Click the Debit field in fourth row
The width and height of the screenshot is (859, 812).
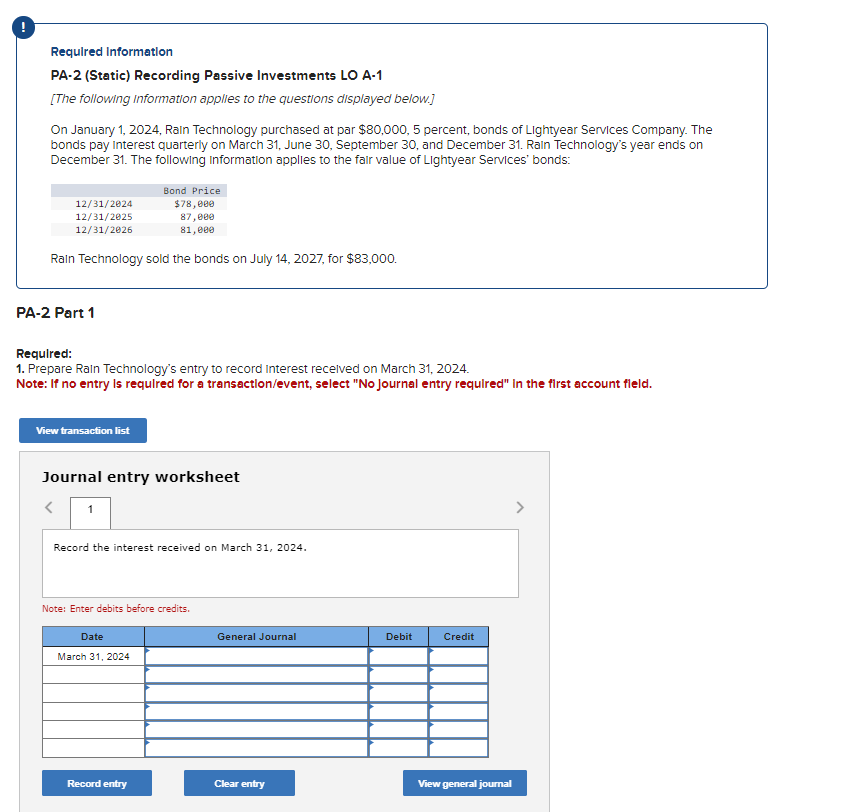click(x=398, y=711)
